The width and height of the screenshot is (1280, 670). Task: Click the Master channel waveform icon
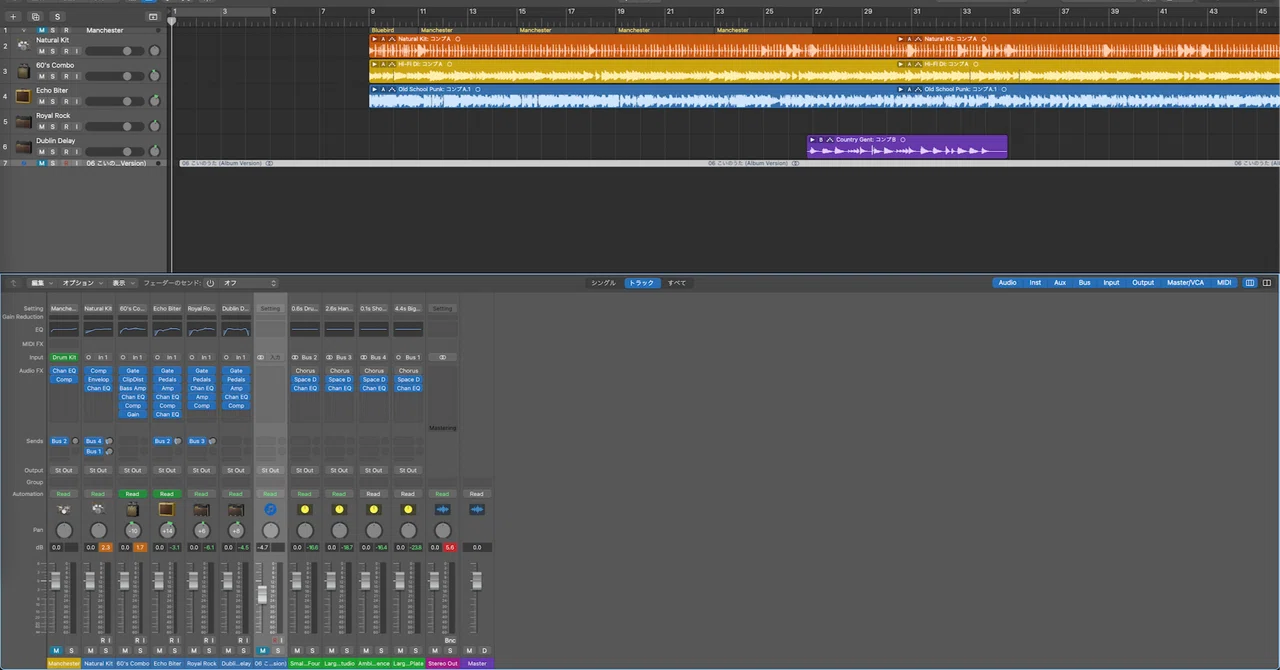click(x=477, y=510)
